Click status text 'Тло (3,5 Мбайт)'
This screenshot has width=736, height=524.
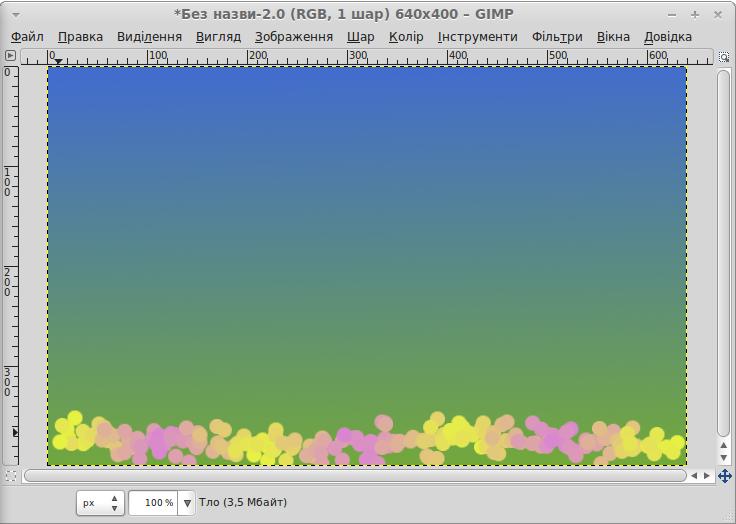243,502
